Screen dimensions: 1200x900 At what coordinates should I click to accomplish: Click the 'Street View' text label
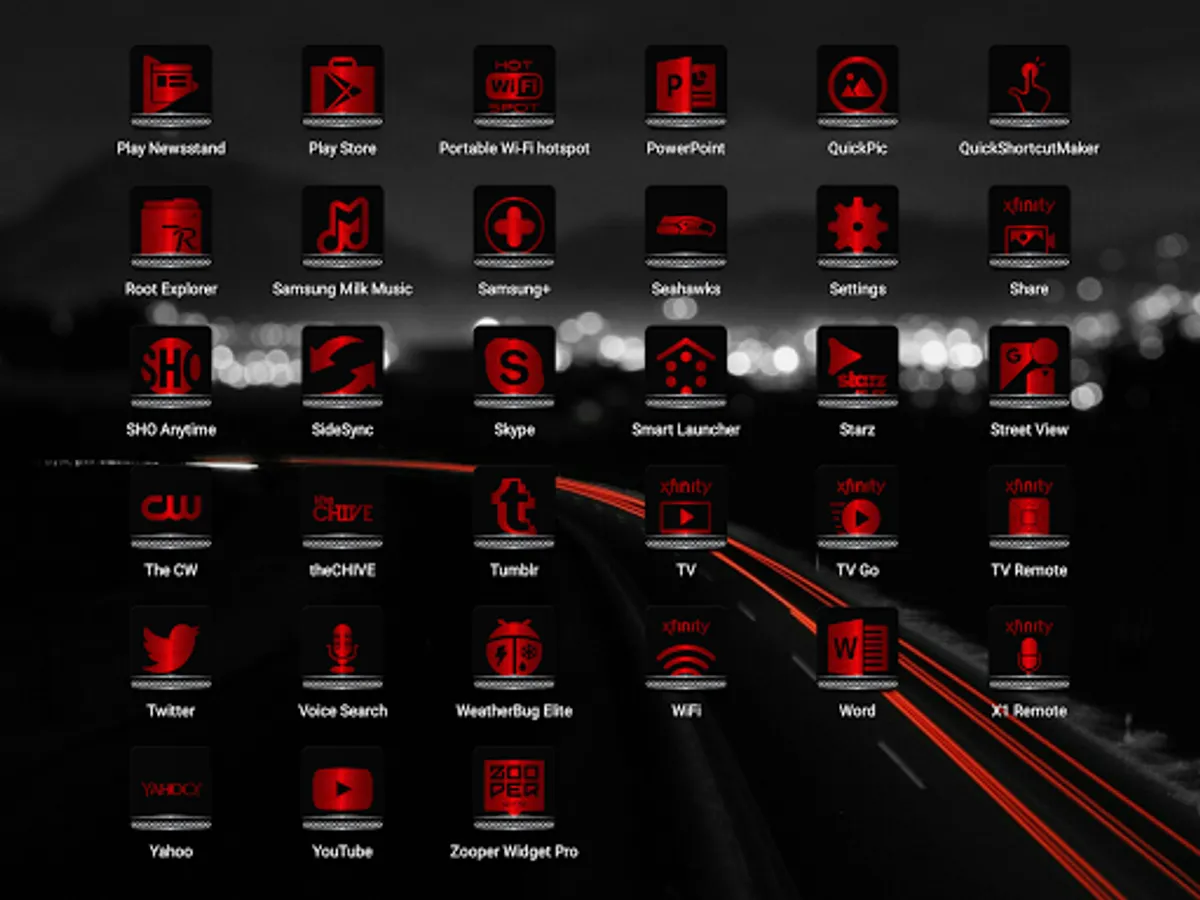coord(1029,430)
